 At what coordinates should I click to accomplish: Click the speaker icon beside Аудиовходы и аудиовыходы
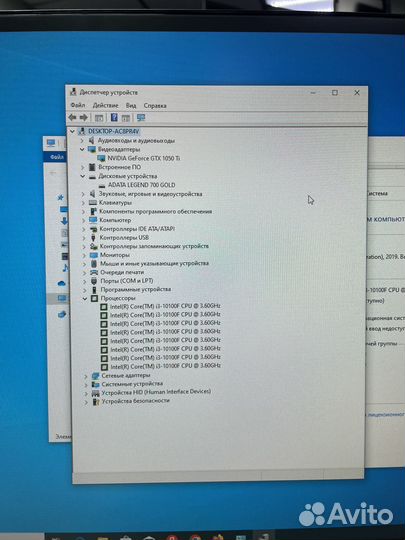pyautogui.click(x=92, y=141)
